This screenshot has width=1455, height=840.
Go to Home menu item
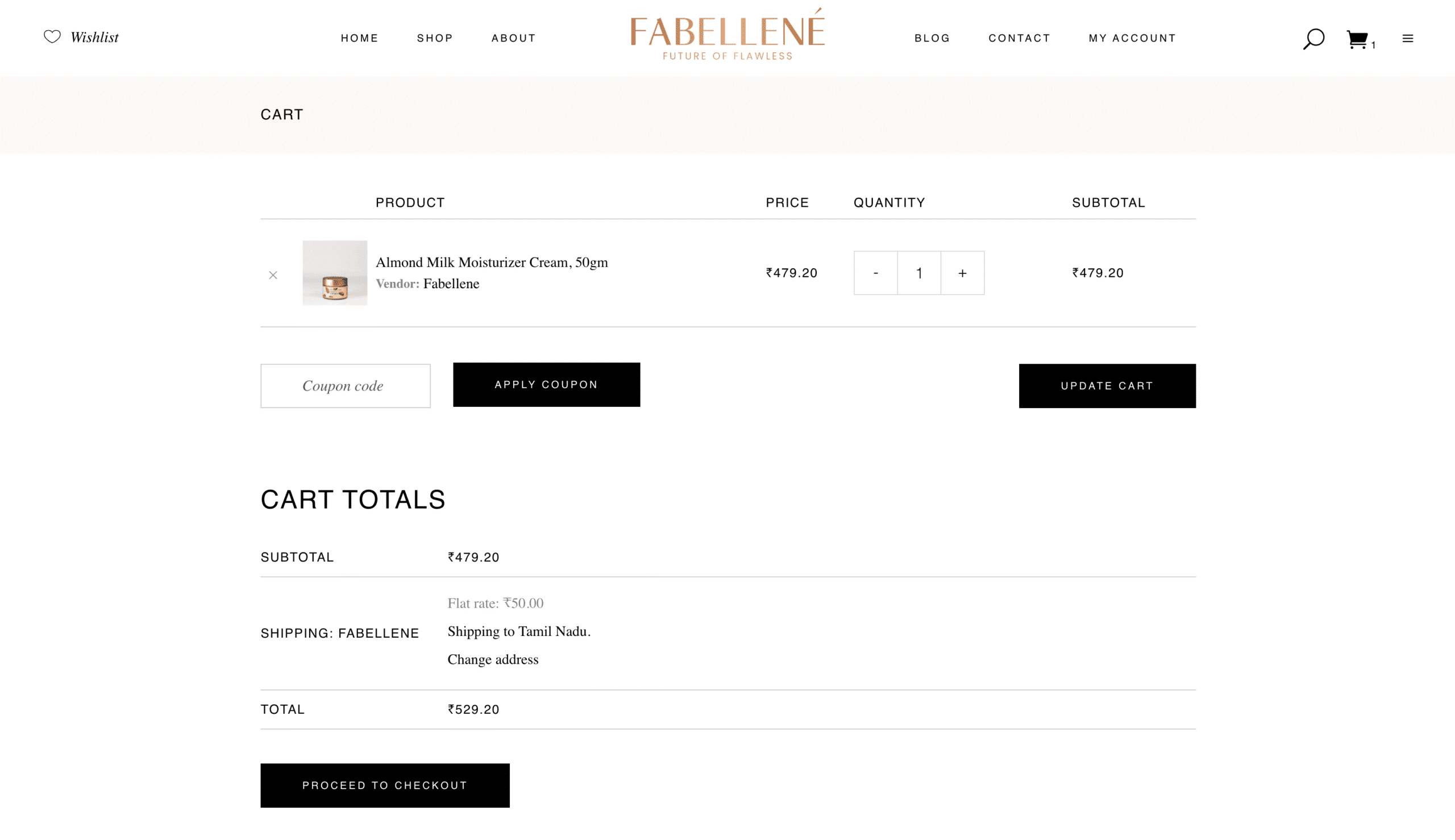pos(359,38)
